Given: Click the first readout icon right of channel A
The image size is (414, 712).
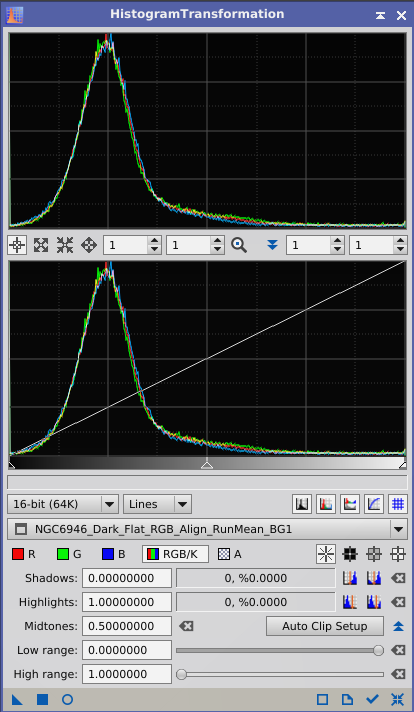Looking at the screenshot, I should [x=326, y=554].
